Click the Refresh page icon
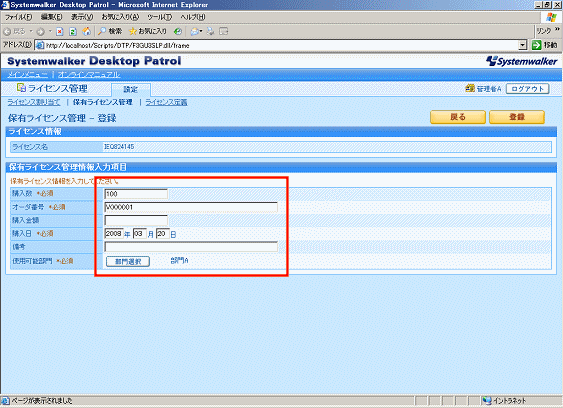The width and height of the screenshot is (563, 408). [73, 32]
